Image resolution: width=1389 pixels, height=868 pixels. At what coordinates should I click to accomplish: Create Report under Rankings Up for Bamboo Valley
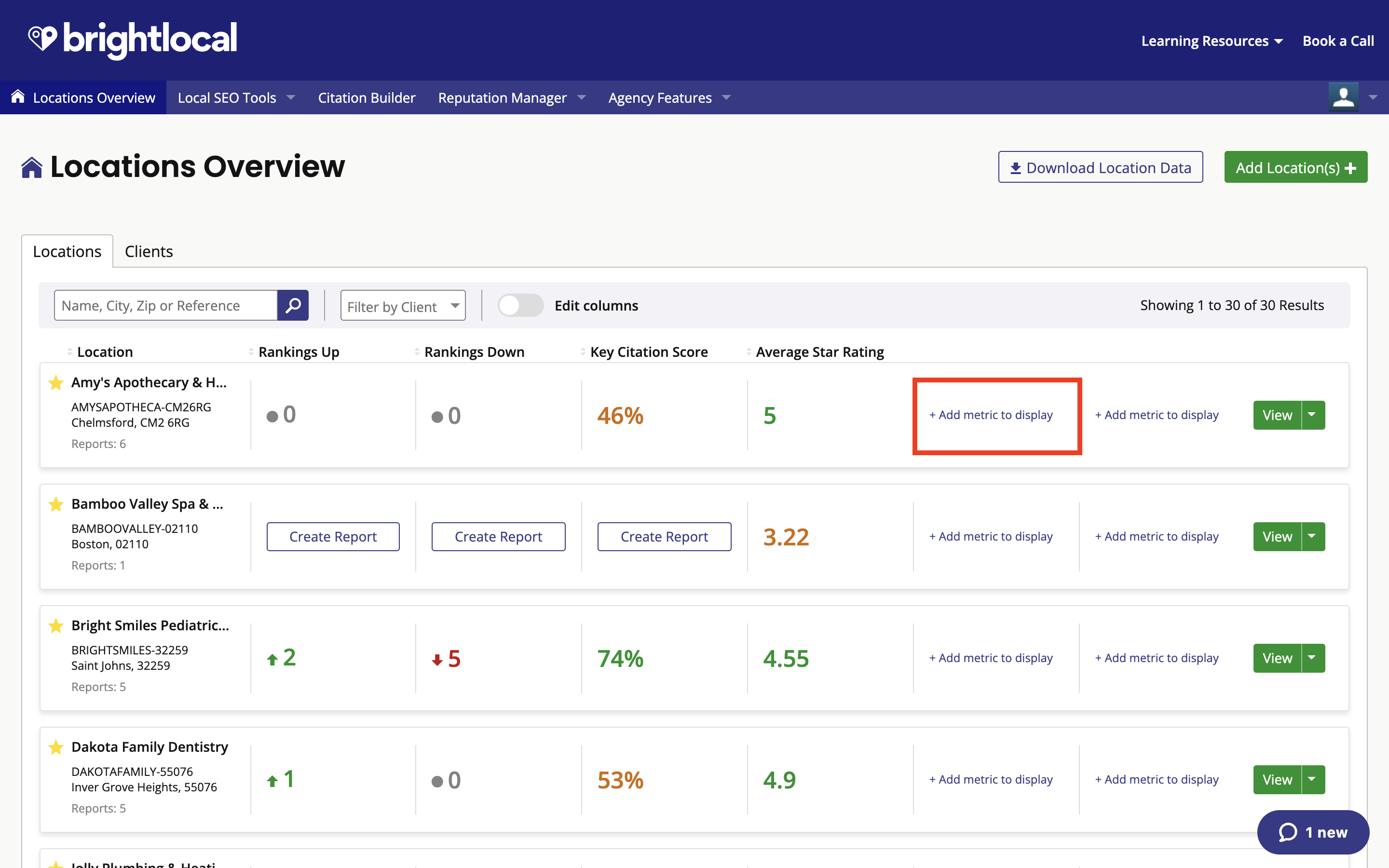point(333,537)
